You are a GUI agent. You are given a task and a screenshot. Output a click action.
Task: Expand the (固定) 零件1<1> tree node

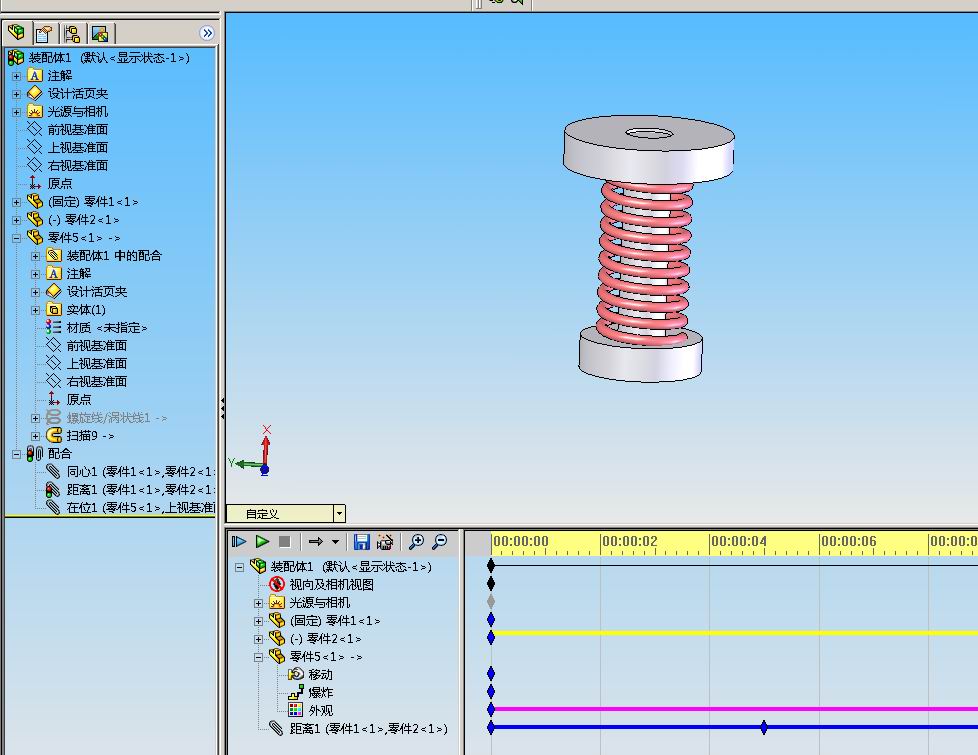(17, 202)
